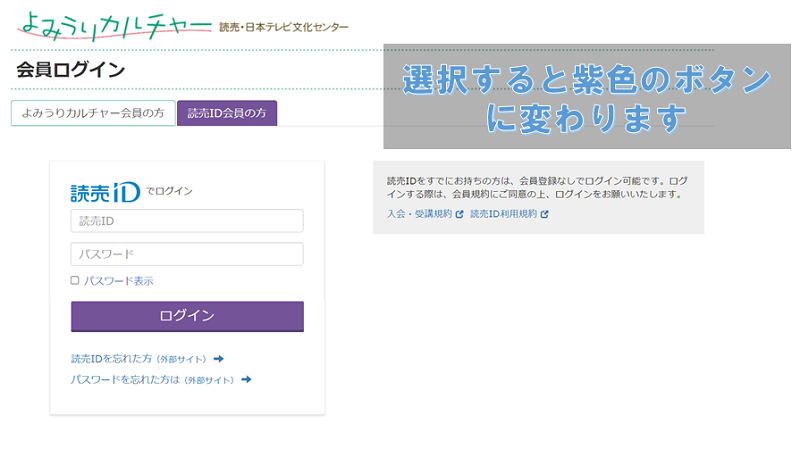Click the パスワード表示 label text
The width and height of the screenshot is (800, 449).
tap(118, 281)
